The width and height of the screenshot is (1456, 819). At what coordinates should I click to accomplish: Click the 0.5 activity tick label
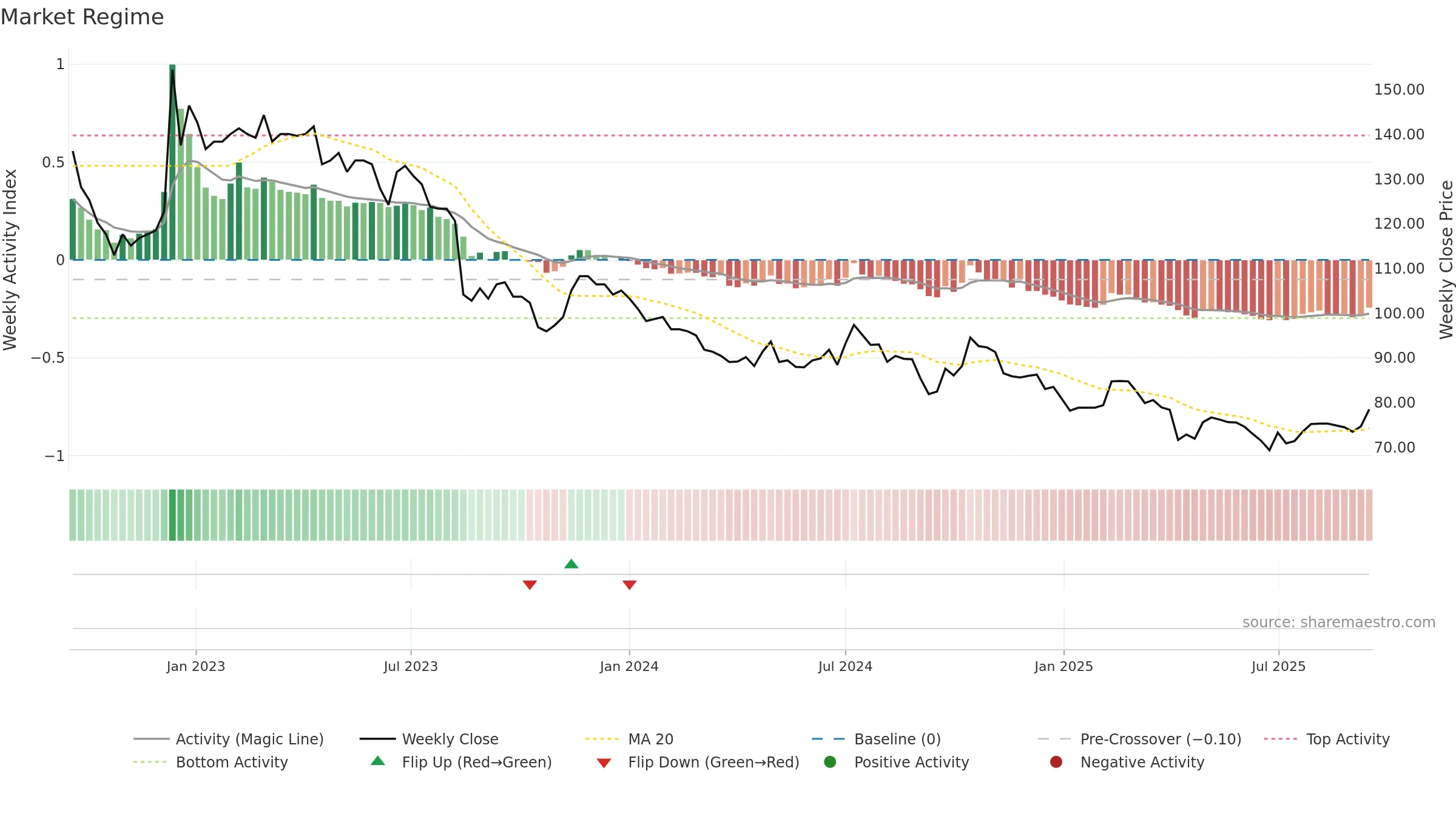(x=53, y=162)
